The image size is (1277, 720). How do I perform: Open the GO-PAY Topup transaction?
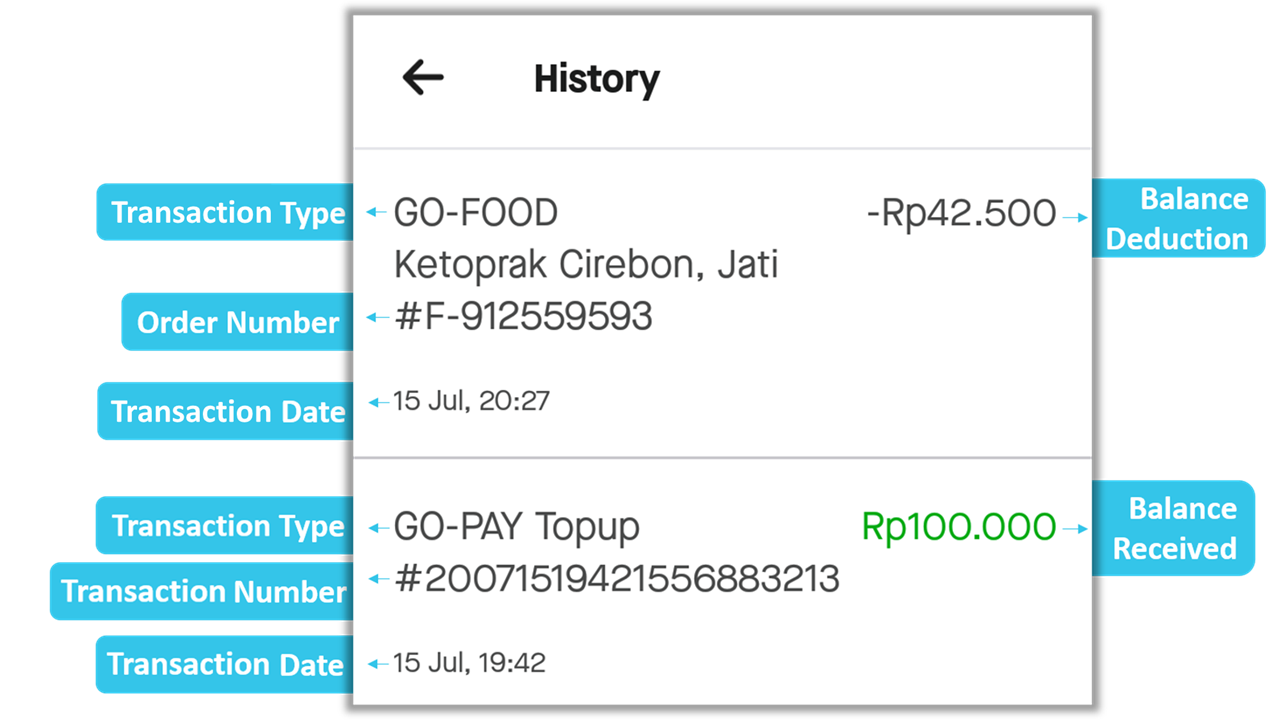516,527
